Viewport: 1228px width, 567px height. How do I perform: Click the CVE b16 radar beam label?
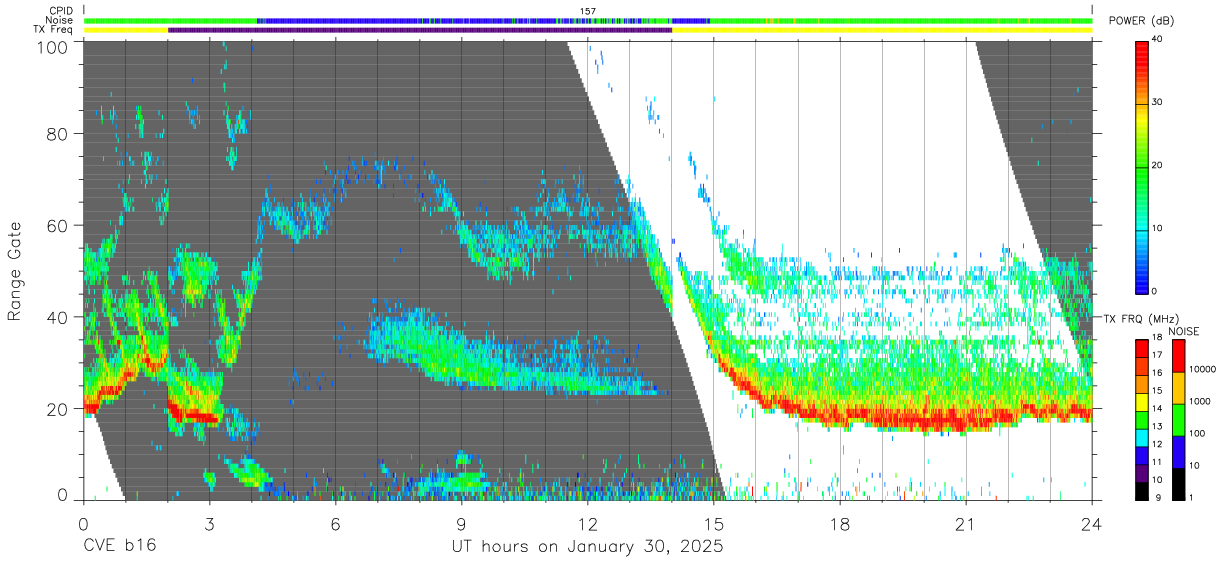click(x=119, y=547)
